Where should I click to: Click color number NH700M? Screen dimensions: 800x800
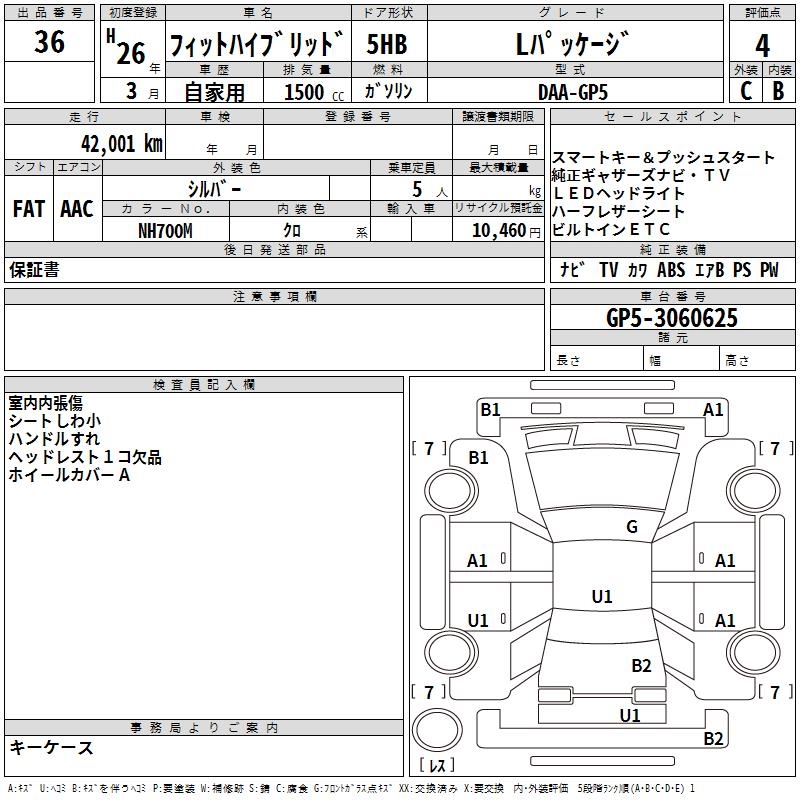(x=165, y=231)
